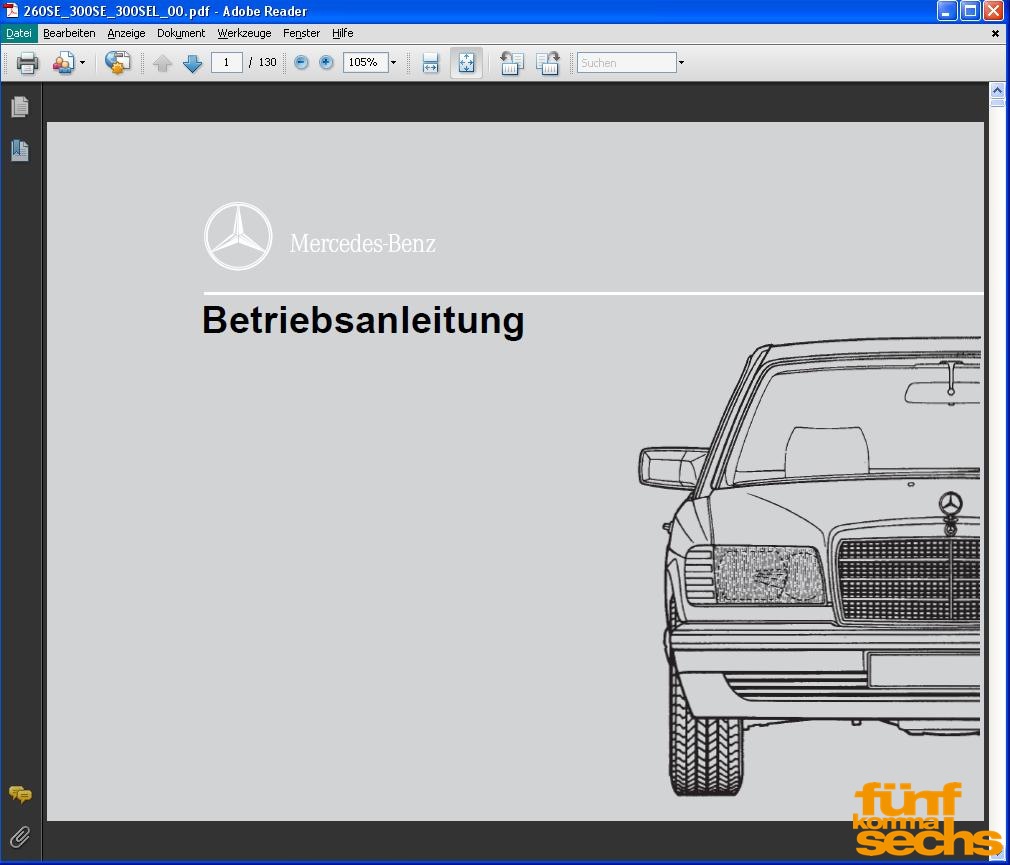Image resolution: width=1010 pixels, height=865 pixels.
Task: Open the Comments panel icon
Action: [x=20, y=795]
